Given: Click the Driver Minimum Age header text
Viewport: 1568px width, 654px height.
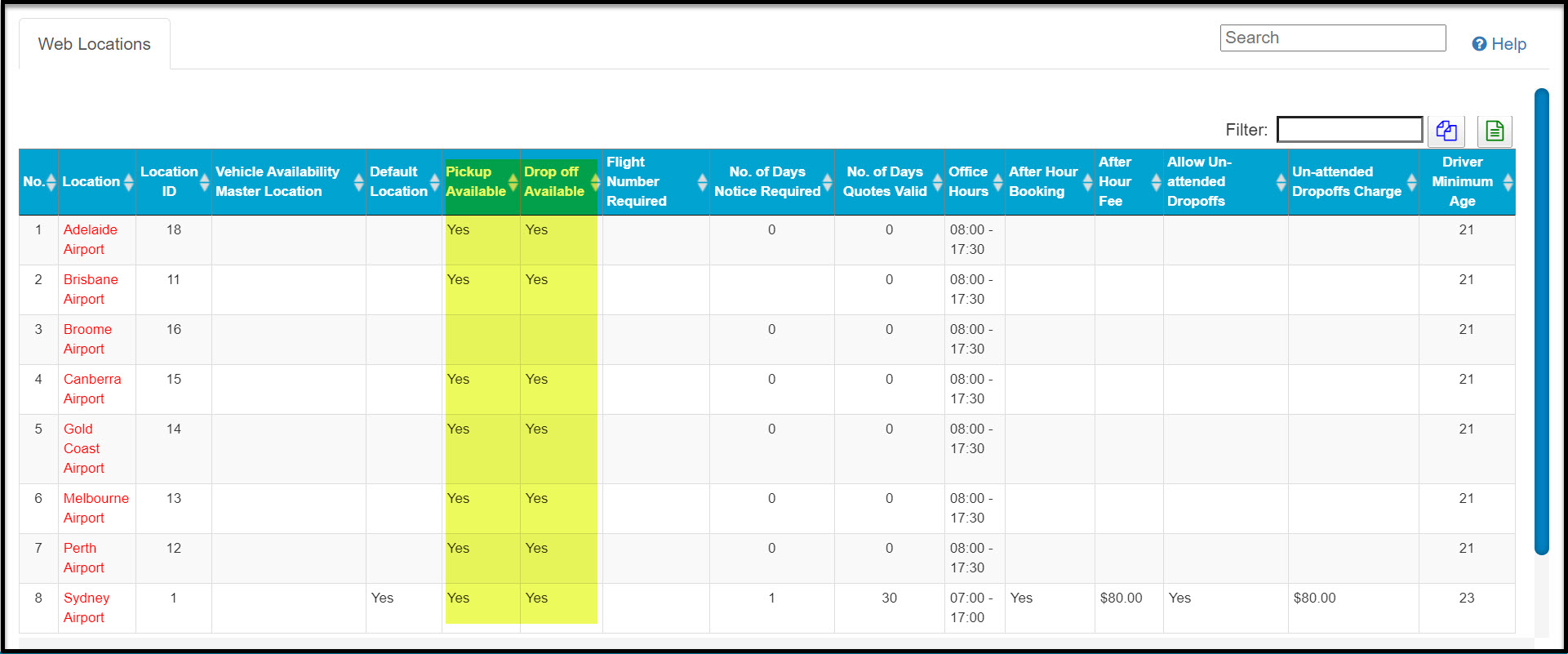Looking at the screenshot, I should pyautogui.click(x=1462, y=182).
